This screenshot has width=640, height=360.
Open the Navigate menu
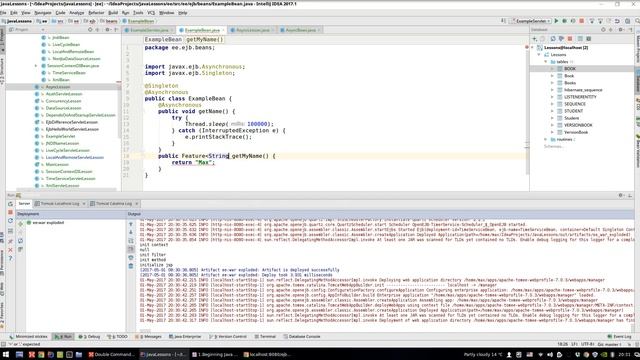43,13
